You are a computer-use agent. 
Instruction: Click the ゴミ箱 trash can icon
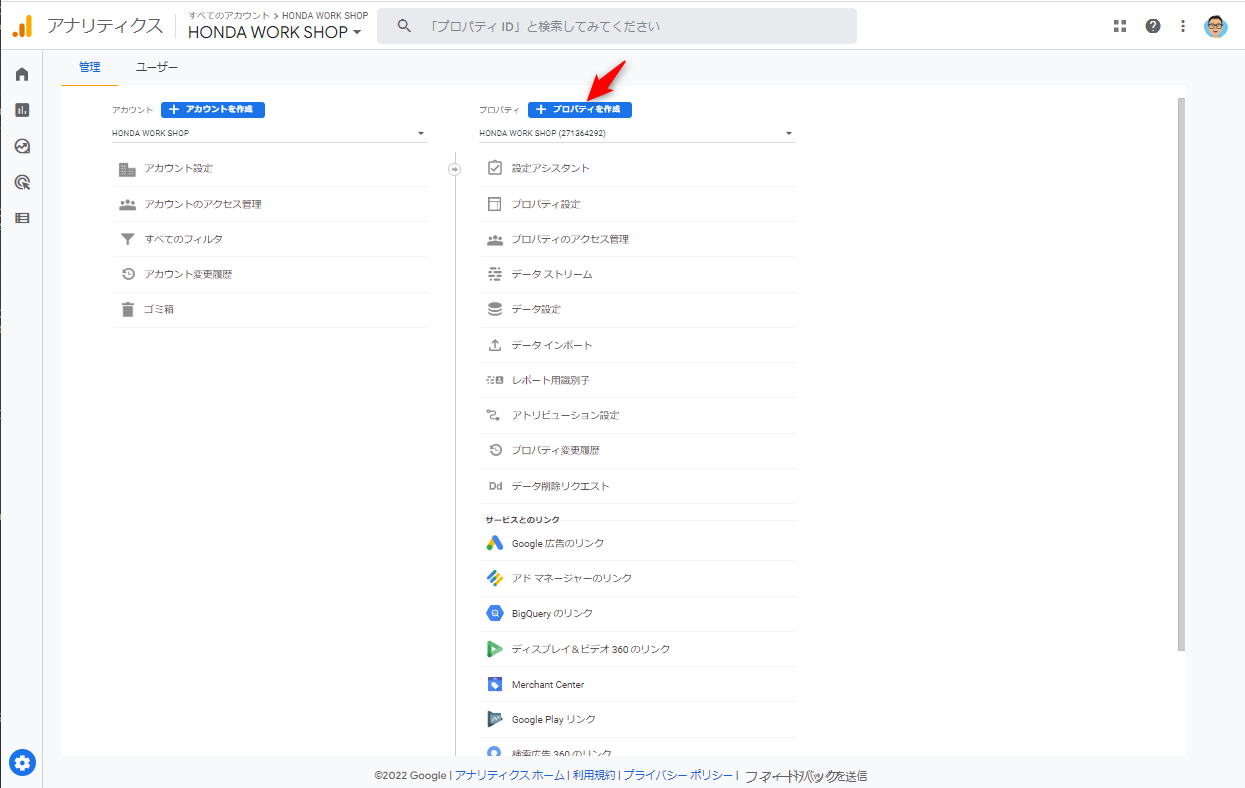tap(127, 309)
